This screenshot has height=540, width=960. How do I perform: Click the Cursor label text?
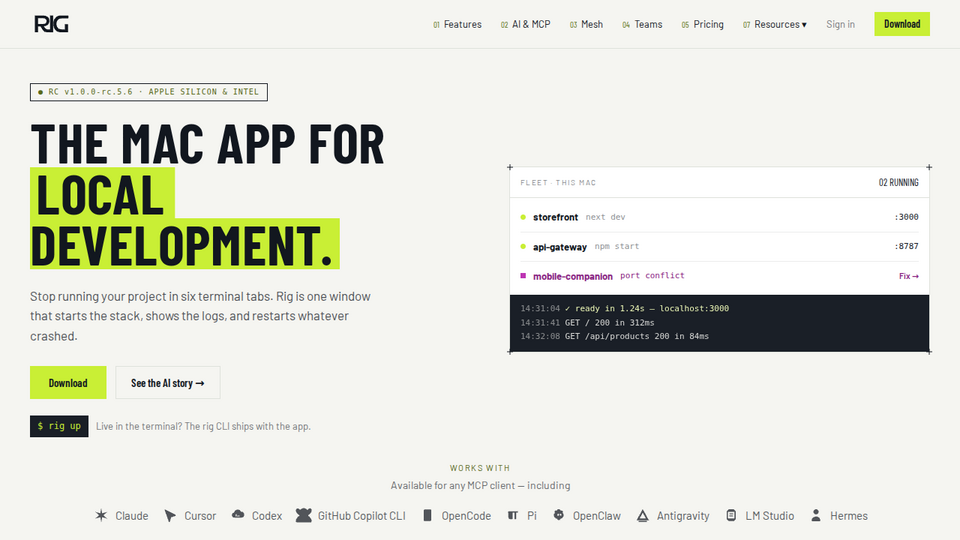[x=200, y=516]
